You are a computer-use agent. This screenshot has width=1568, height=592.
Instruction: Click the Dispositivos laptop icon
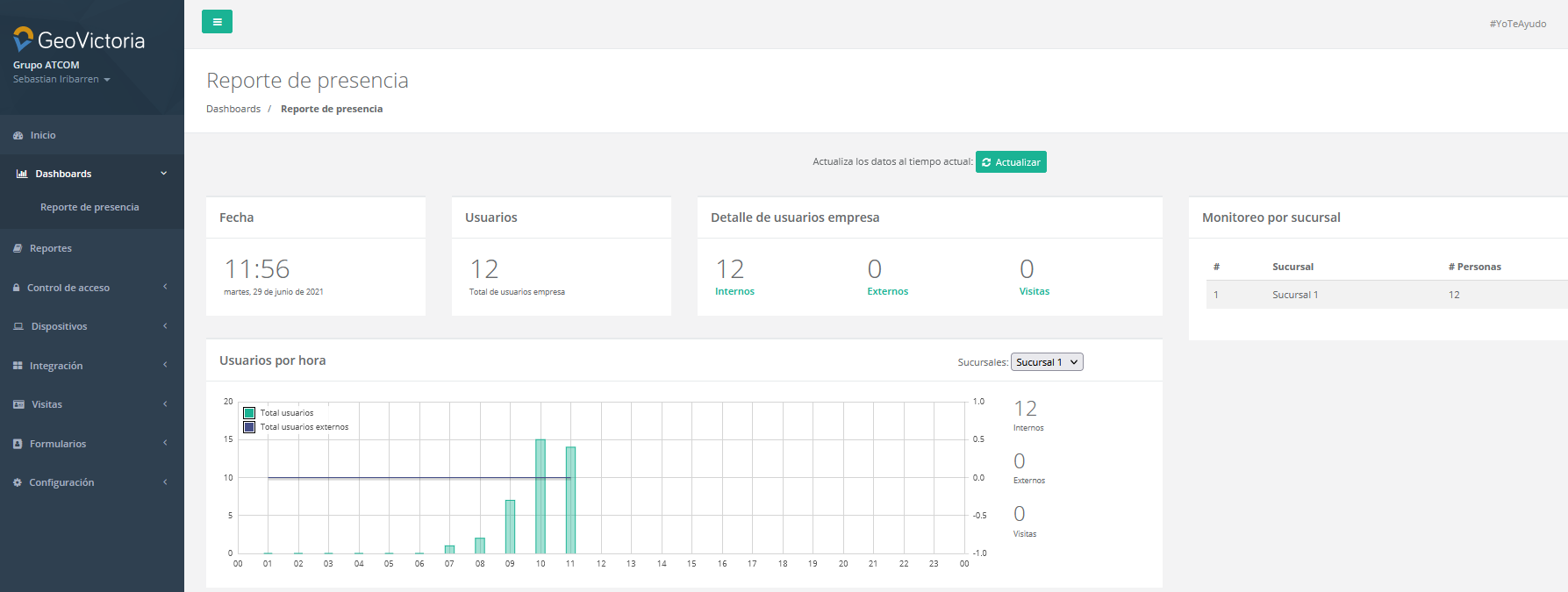[x=18, y=327]
